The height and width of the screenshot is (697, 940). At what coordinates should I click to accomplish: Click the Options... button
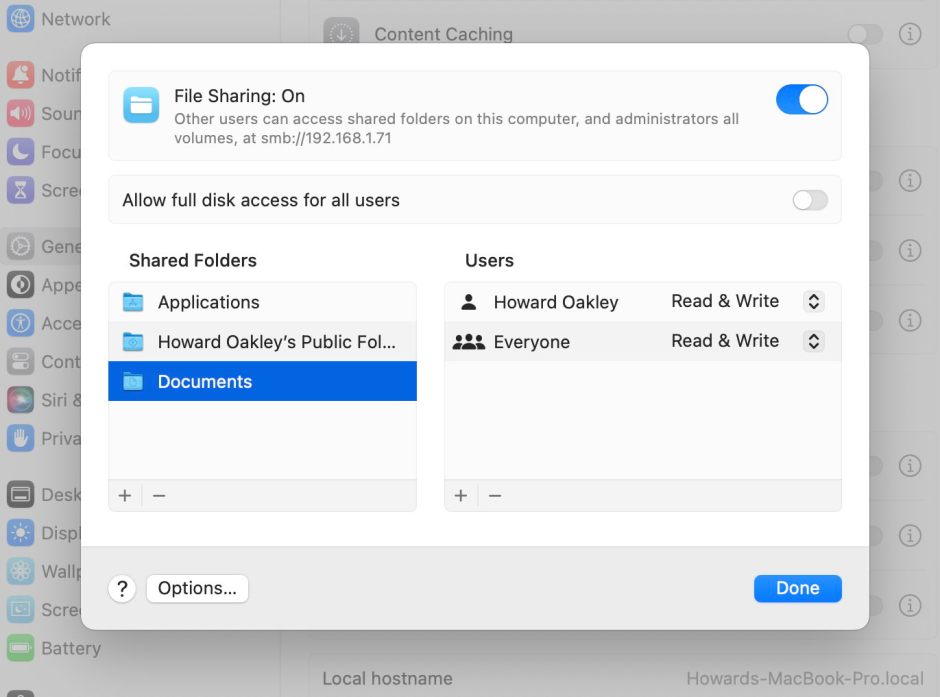(x=197, y=589)
